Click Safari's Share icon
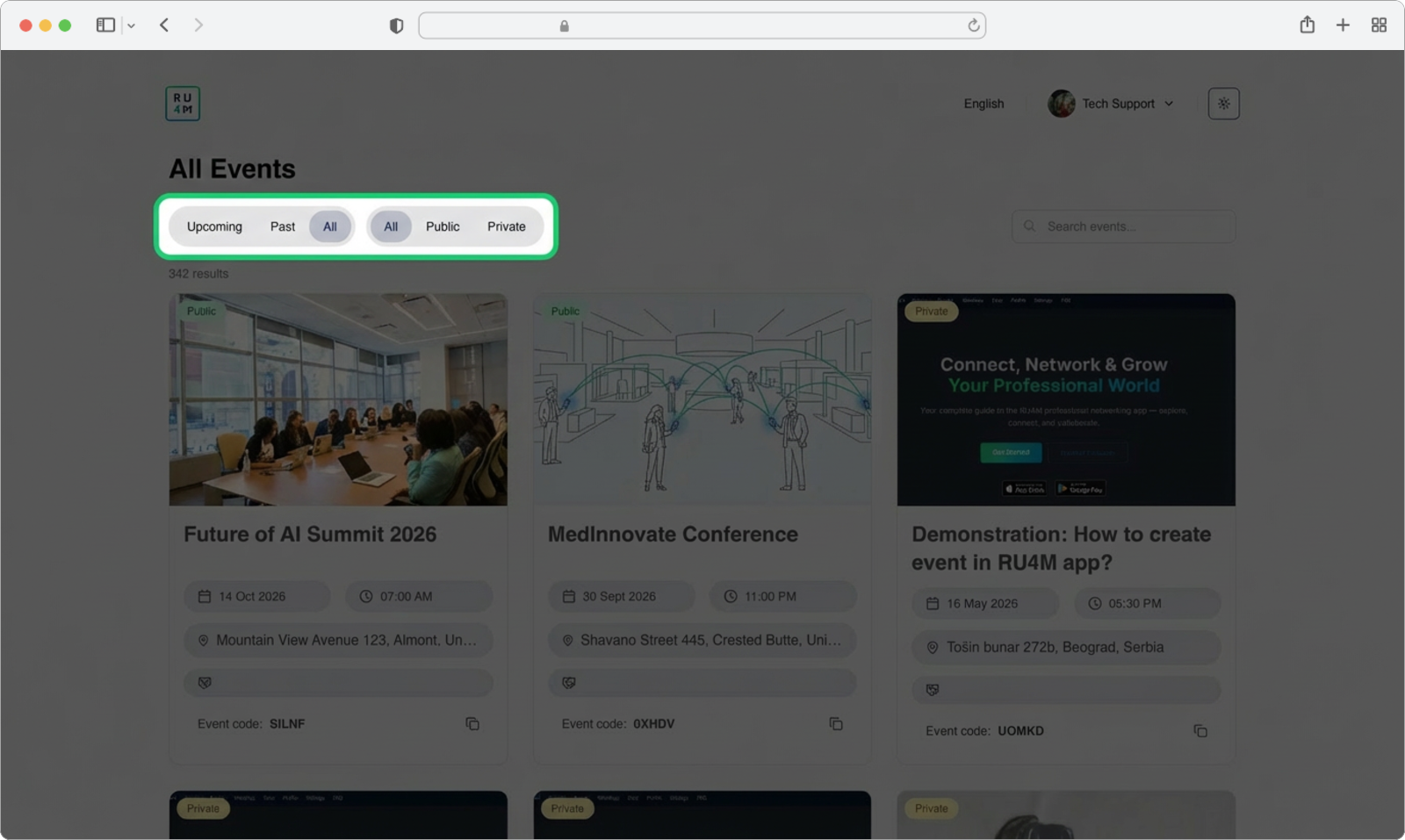 point(1307,25)
